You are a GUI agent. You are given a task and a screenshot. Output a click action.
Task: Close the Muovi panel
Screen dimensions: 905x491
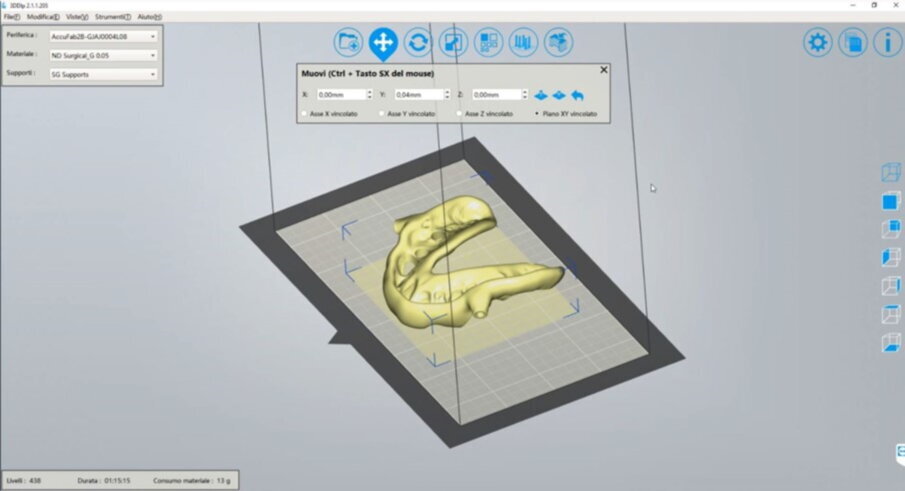(x=603, y=70)
